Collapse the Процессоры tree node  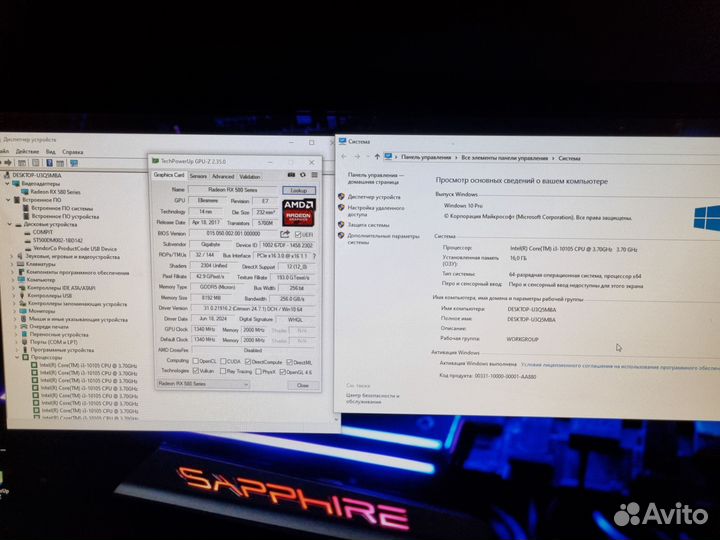(15, 356)
